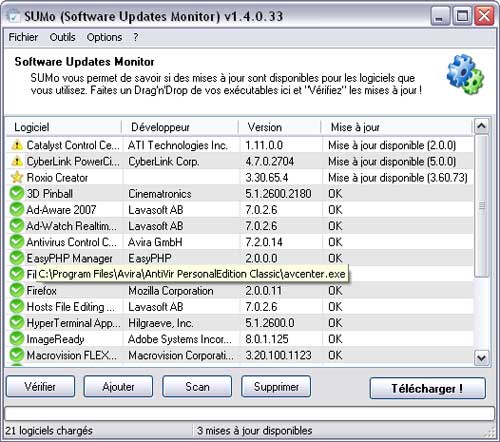Click the empty progress bar
Viewport: 500px width, 442px height.
click(x=249, y=414)
